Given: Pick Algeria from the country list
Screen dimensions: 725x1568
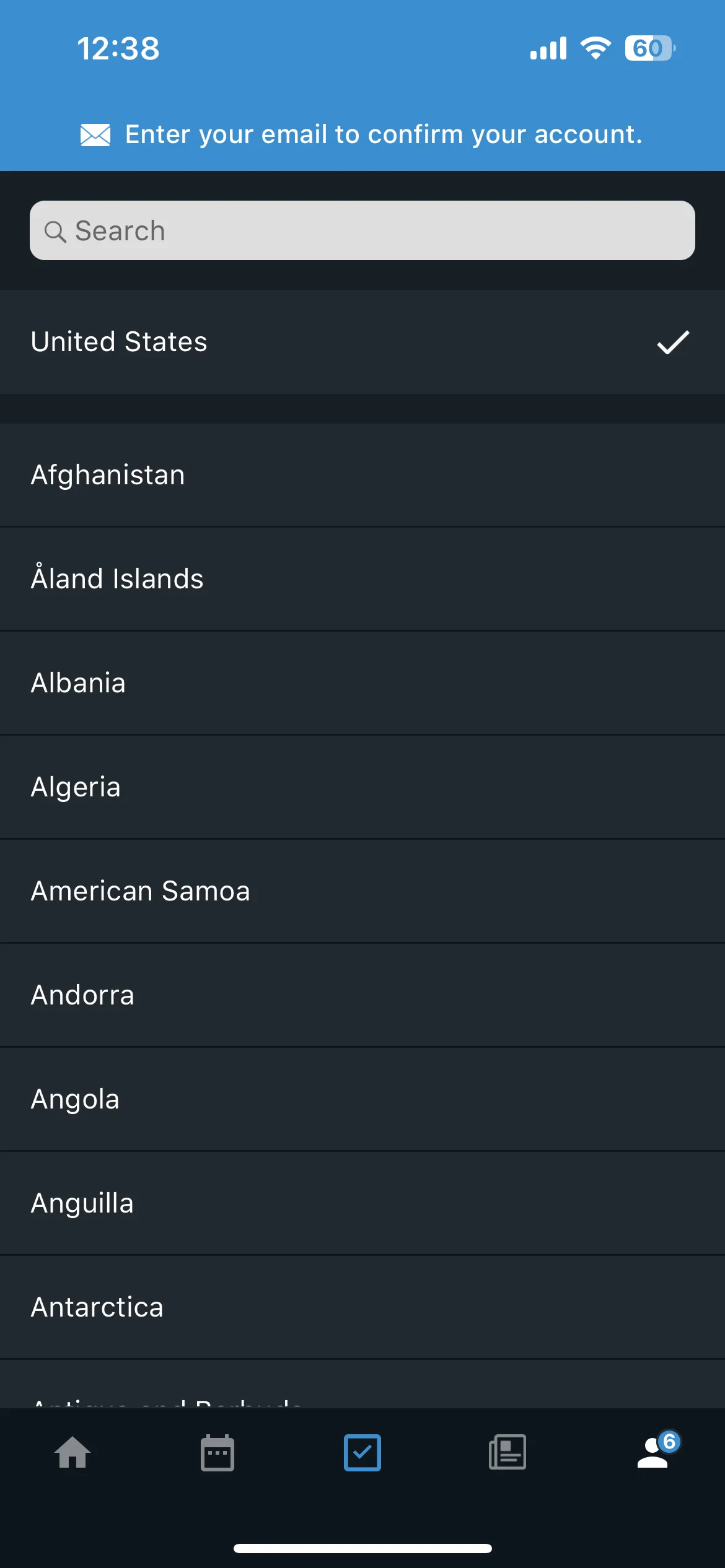Looking at the screenshot, I should [x=362, y=787].
